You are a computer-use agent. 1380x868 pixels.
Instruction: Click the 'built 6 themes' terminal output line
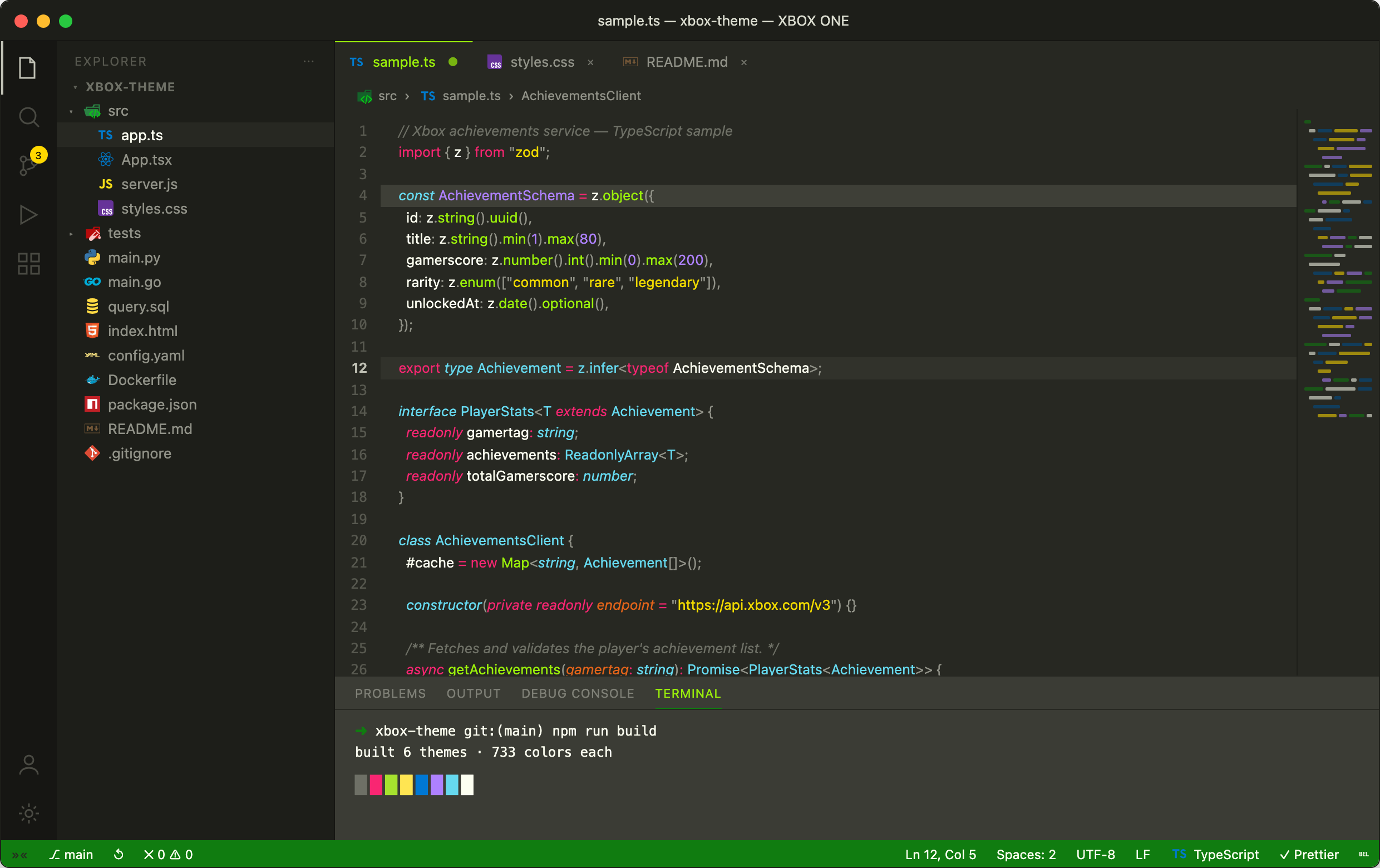tap(483, 752)
